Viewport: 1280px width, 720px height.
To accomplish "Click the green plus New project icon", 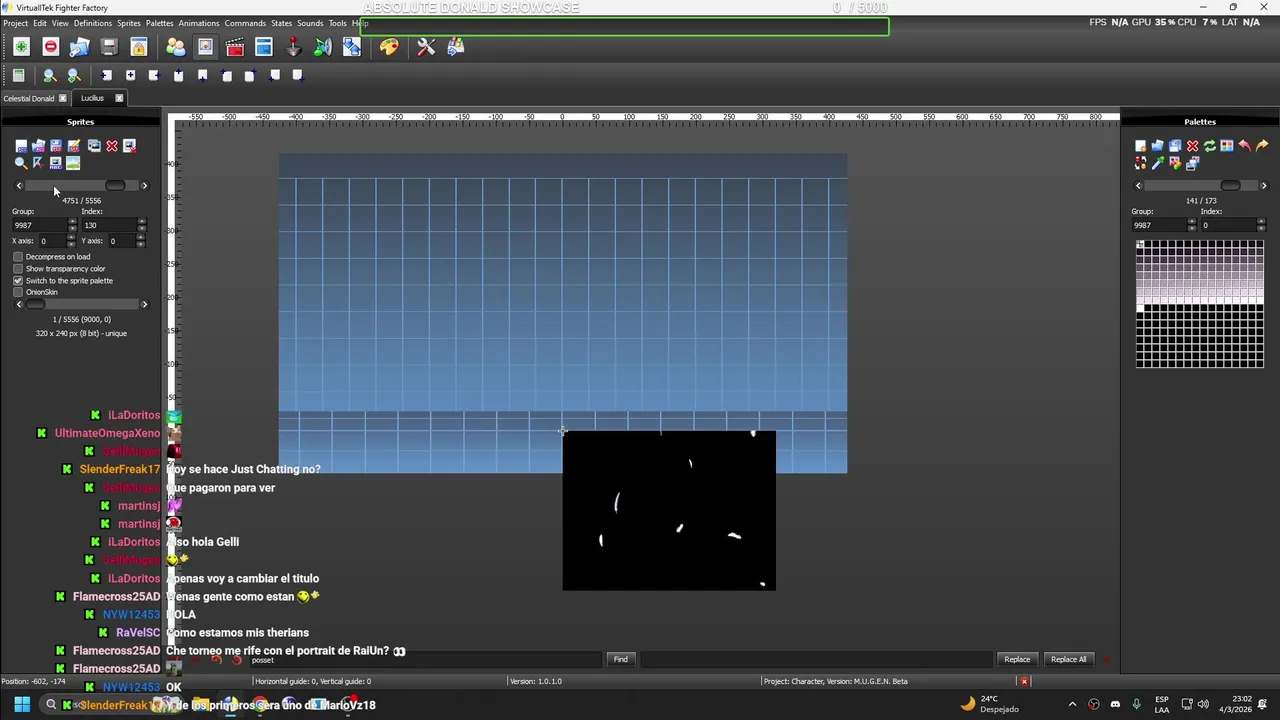I will tap(21, 47).
